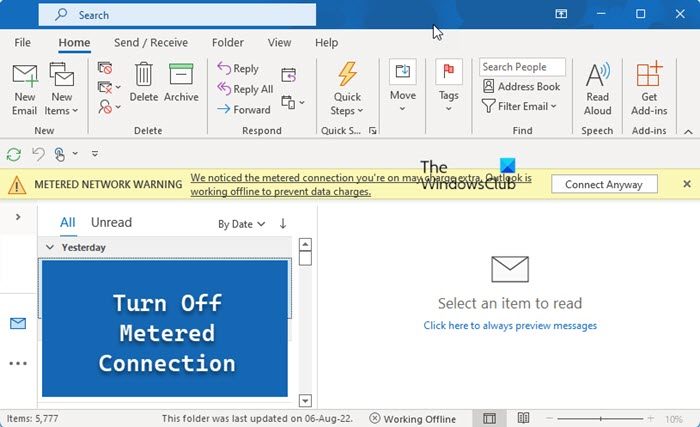Collapse the Yesterday message group

click(50, 247)
